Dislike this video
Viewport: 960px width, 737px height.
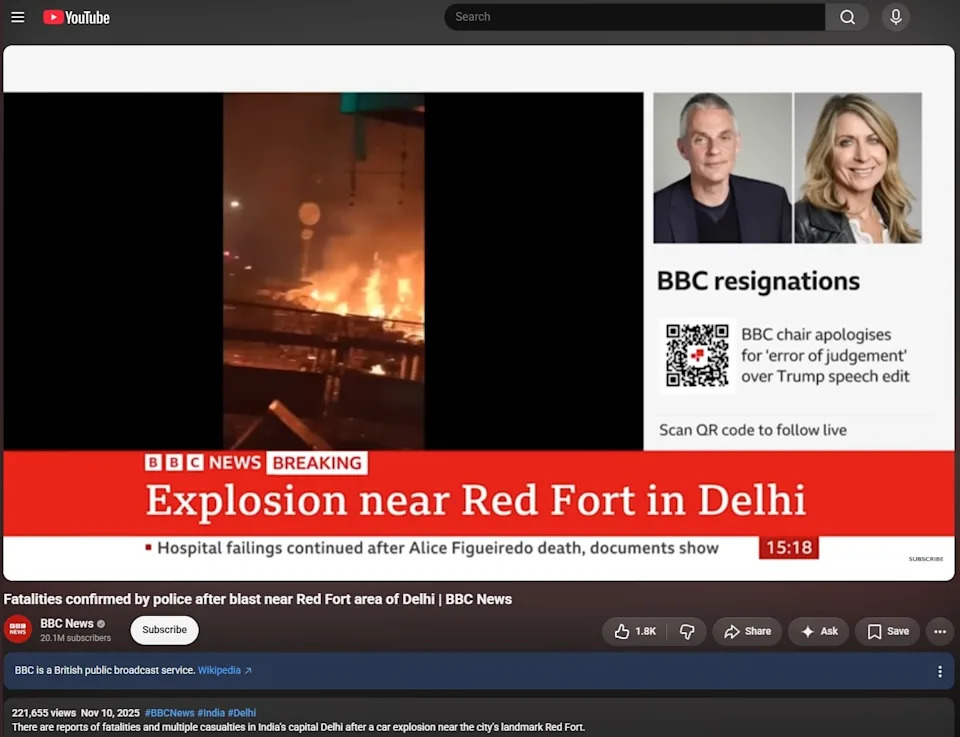click(687, 631)
